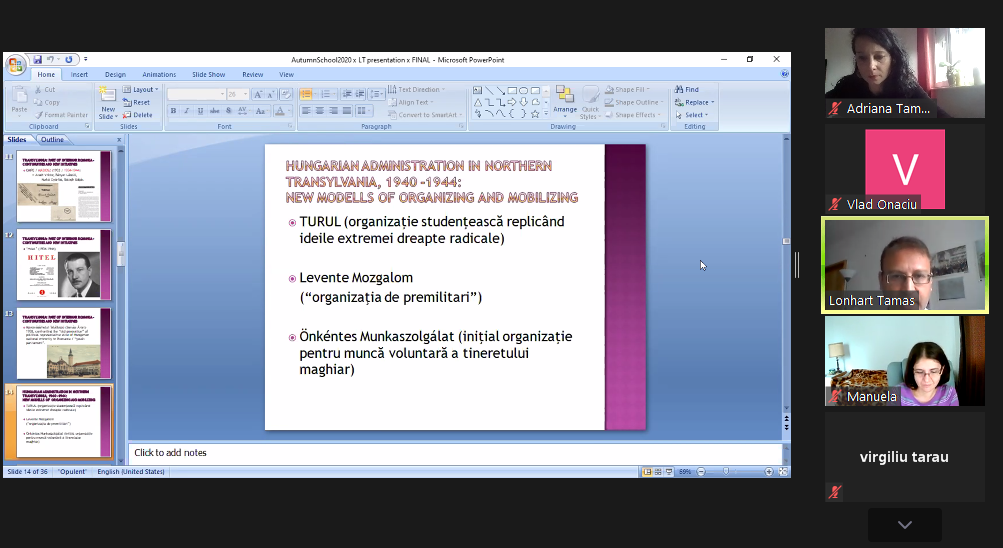Open the Shape Outline dropdown

[x=634, y=102]
